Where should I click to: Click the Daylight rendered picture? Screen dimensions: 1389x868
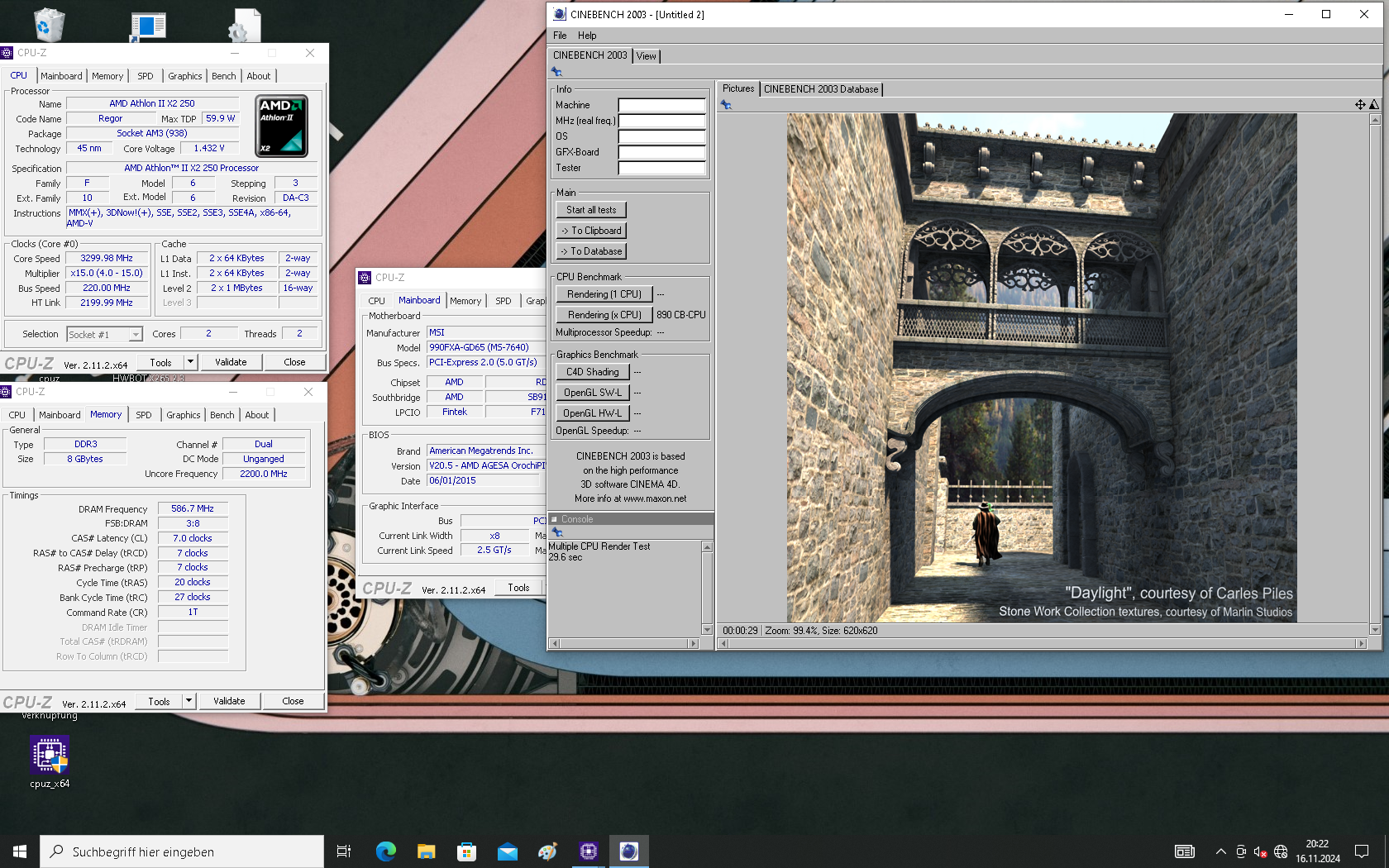[1042, 368]
